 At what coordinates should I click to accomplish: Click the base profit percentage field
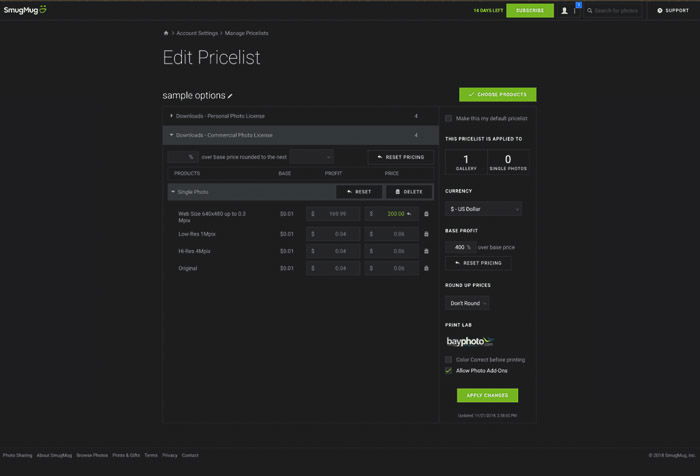[x=460, y=247]
